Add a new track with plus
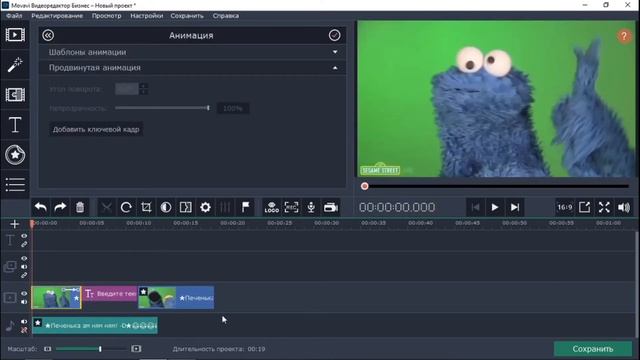 tap(14, 224)
